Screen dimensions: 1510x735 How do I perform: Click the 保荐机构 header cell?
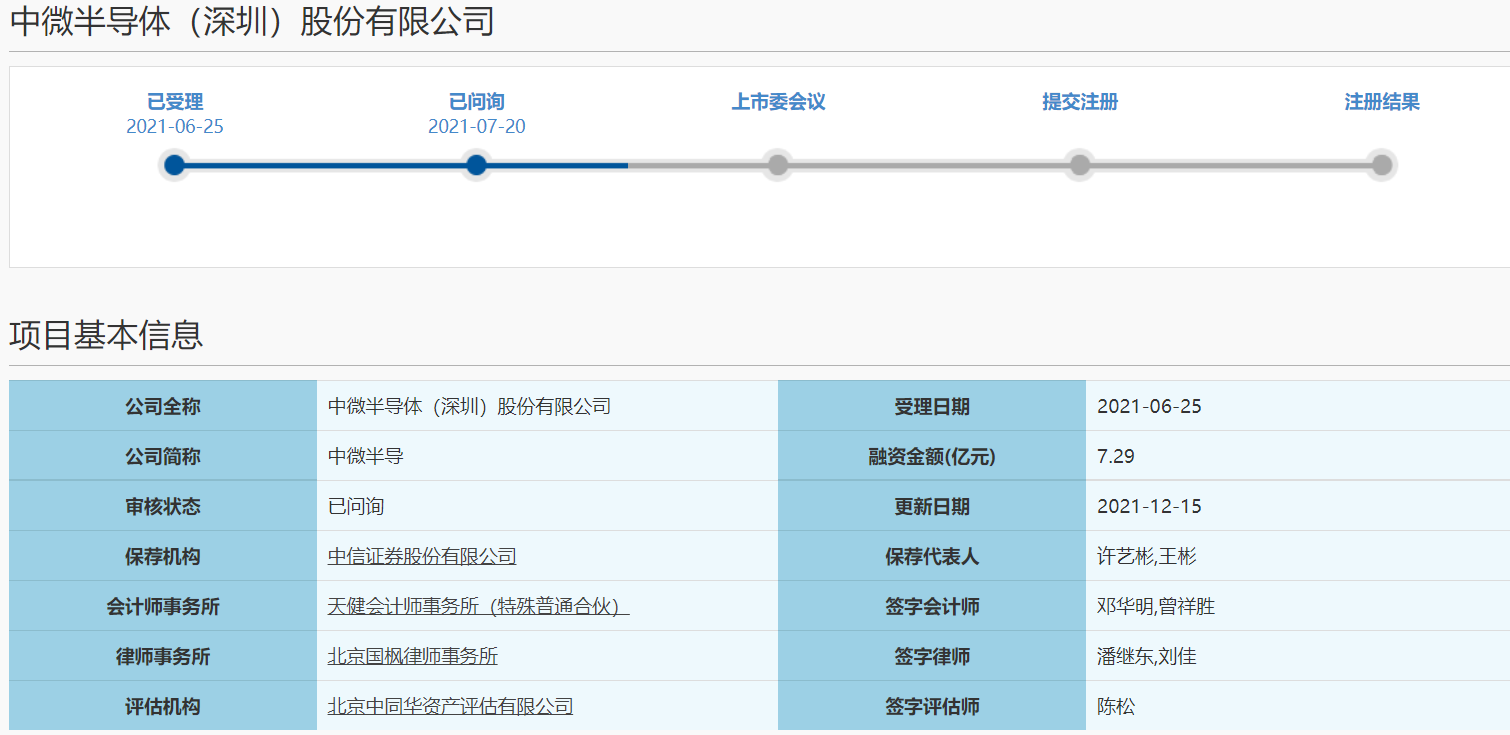163,556
